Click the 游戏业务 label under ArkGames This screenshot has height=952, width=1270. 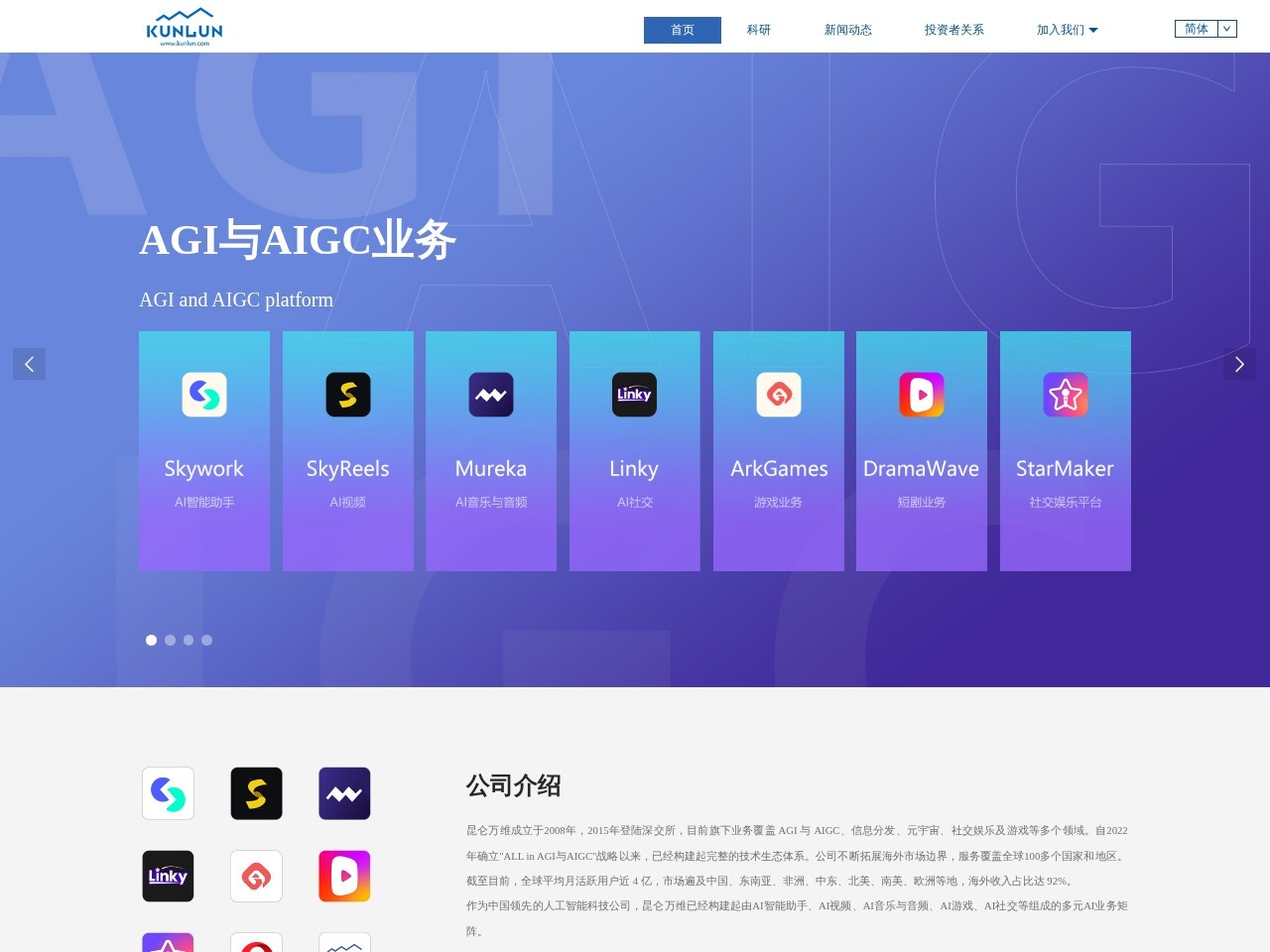coord(779,503)
